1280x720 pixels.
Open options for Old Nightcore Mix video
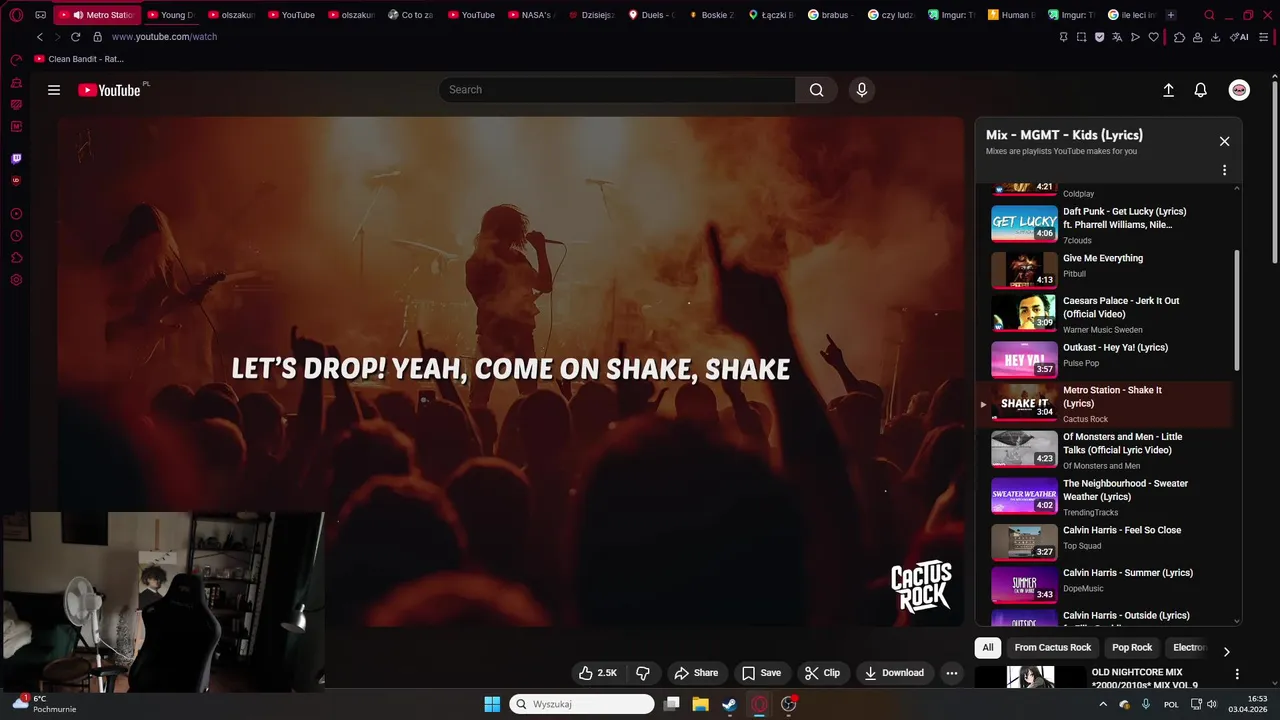(1237, 675)
